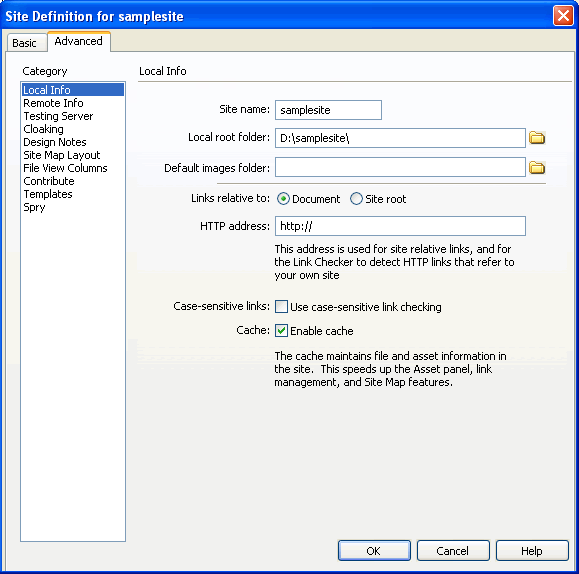The width and height of the screenshot is (579, 574).
Task: Select Testing Server category
Action: 58,116
